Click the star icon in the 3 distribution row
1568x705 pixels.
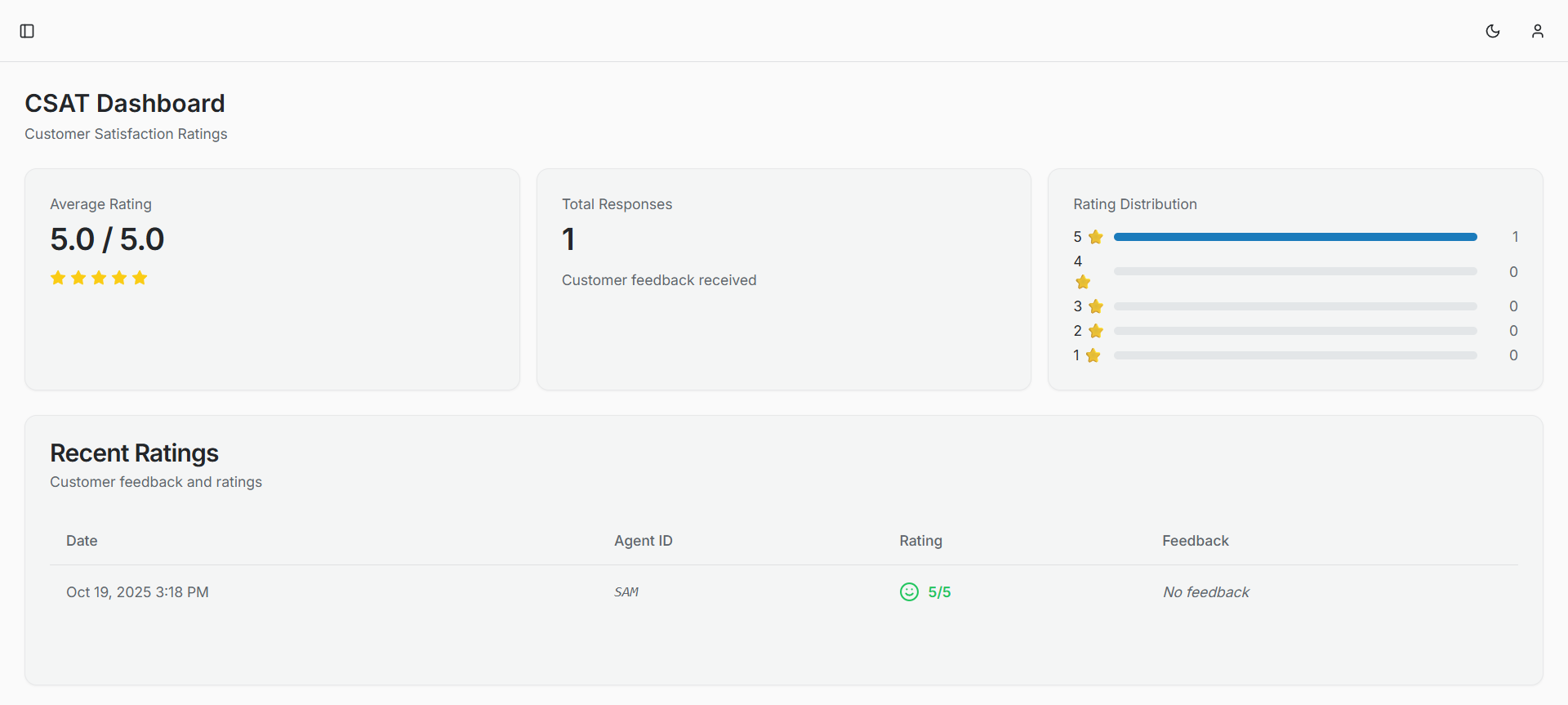click(1096, 306)
